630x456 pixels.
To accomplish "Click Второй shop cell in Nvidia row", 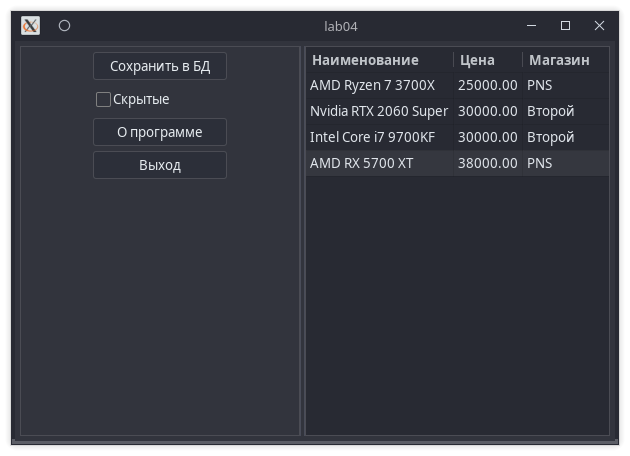I will point(566,111).
